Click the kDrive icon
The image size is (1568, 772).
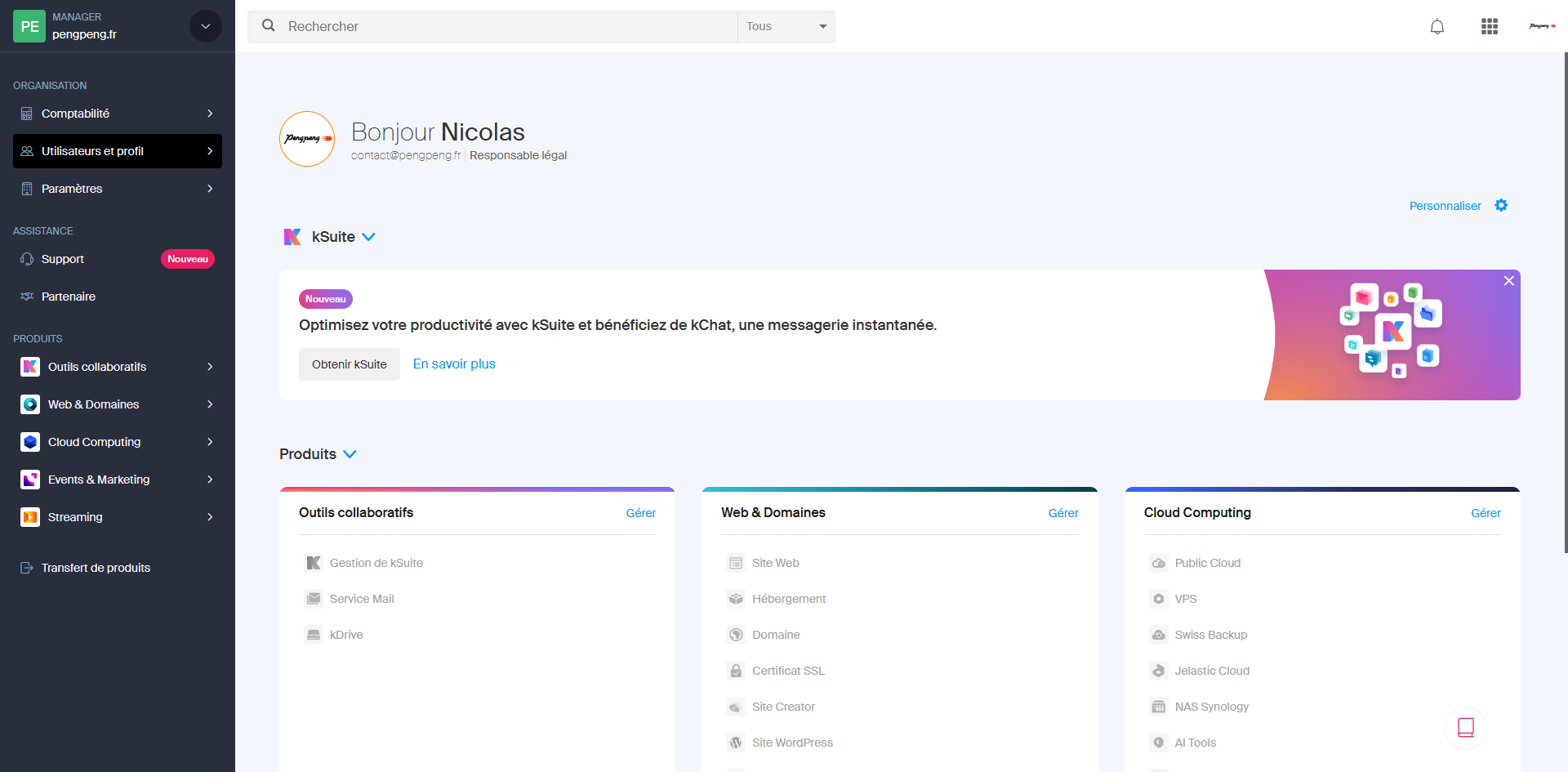tap(314, 635)
